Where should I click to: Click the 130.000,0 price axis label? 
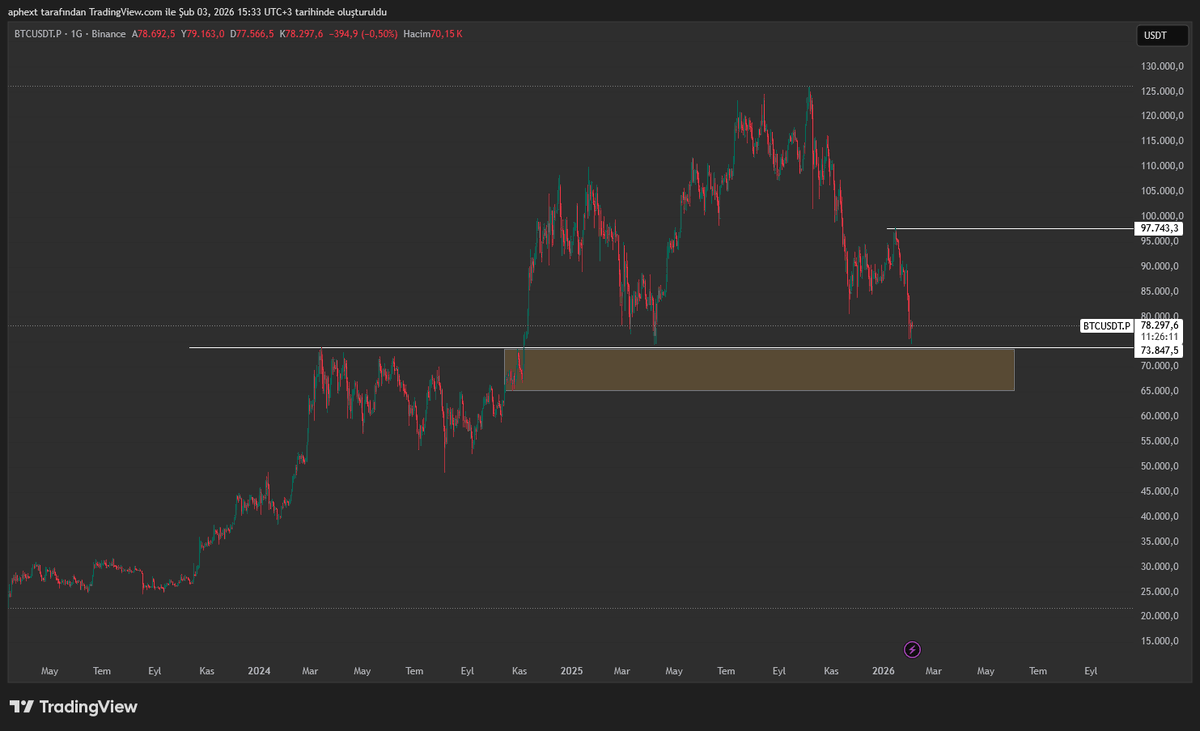tap(1163, 66)
